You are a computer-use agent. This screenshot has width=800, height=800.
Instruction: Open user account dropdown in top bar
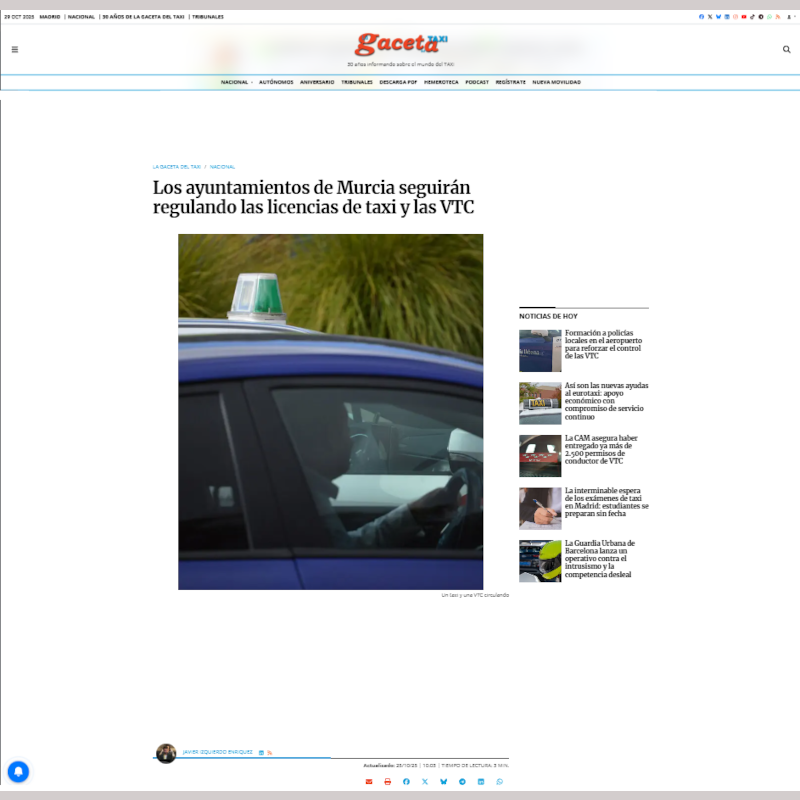click(x=790, y=17)
